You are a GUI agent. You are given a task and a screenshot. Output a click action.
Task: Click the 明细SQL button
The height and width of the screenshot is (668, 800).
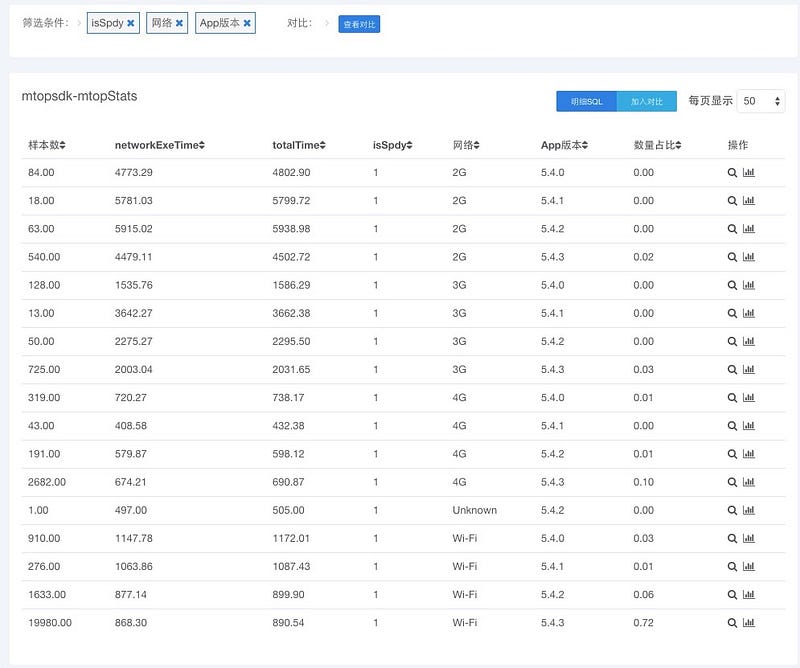click(586, 102)
